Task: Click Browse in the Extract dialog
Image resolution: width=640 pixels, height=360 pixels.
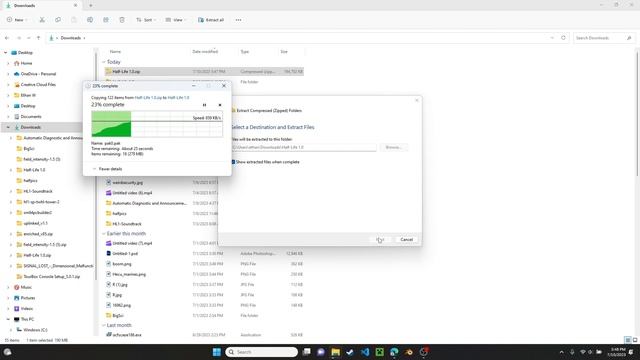Action: [393, 147]
